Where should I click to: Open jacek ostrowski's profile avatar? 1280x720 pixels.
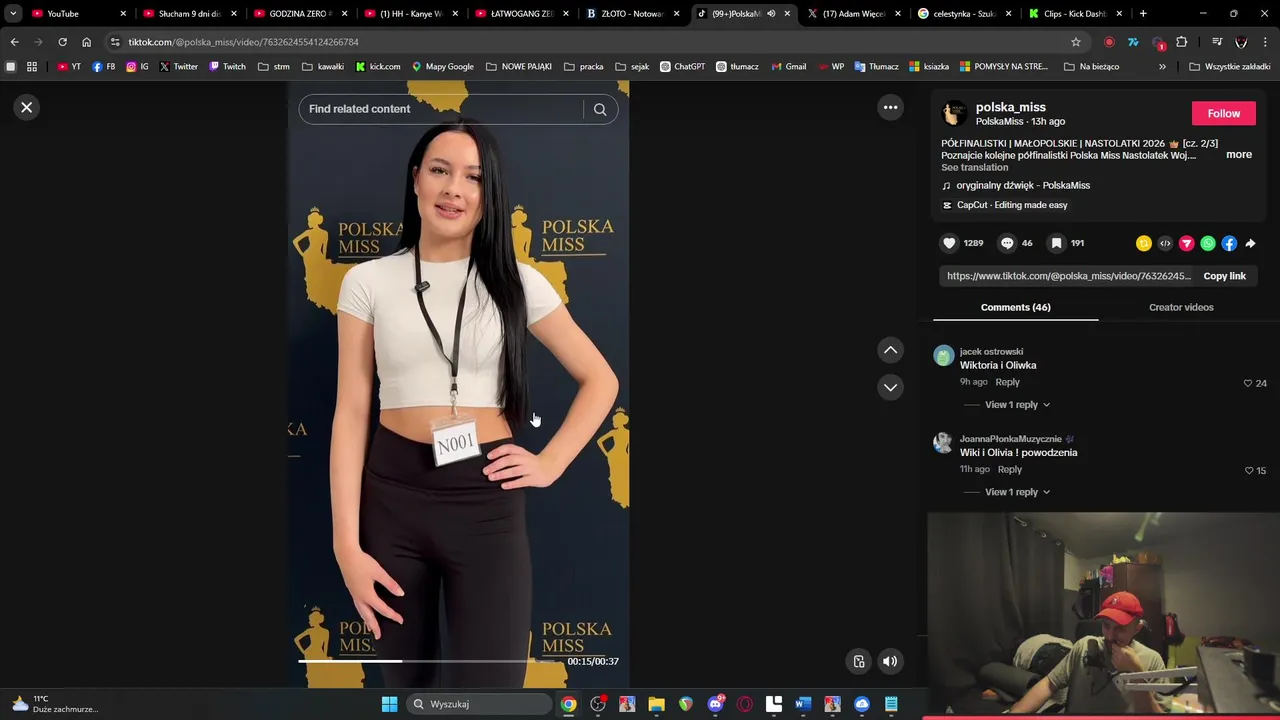point(944,356)
